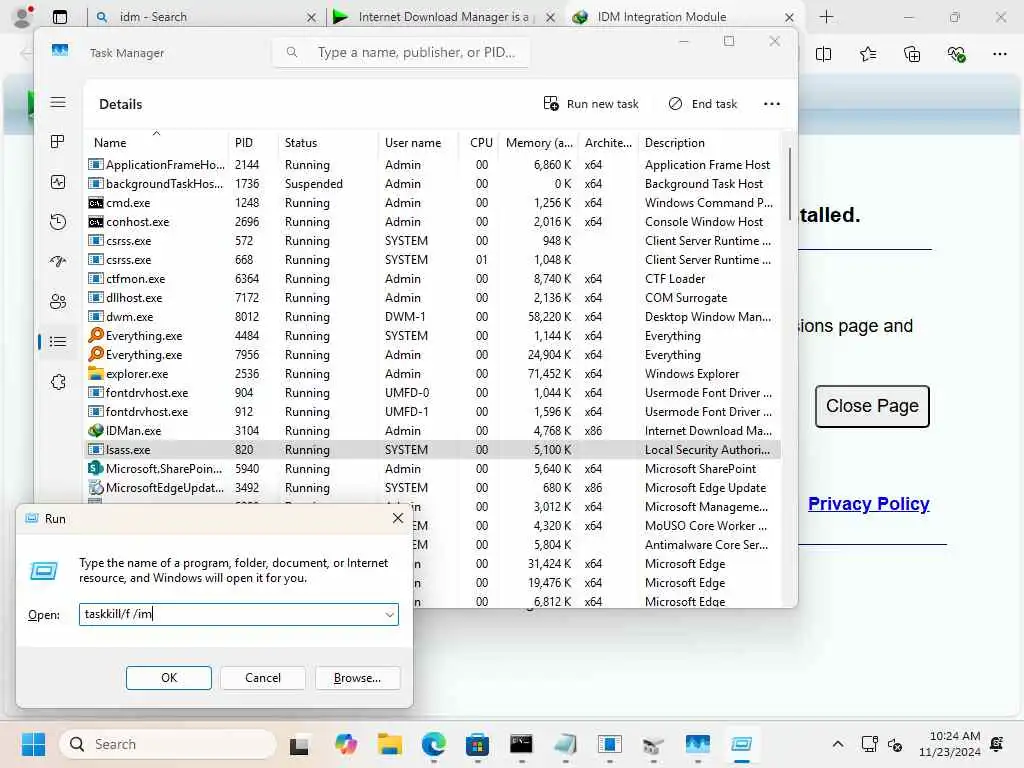Open the Privacy Policy link
Screen dimensions: 1024x768
click(869, 504)
